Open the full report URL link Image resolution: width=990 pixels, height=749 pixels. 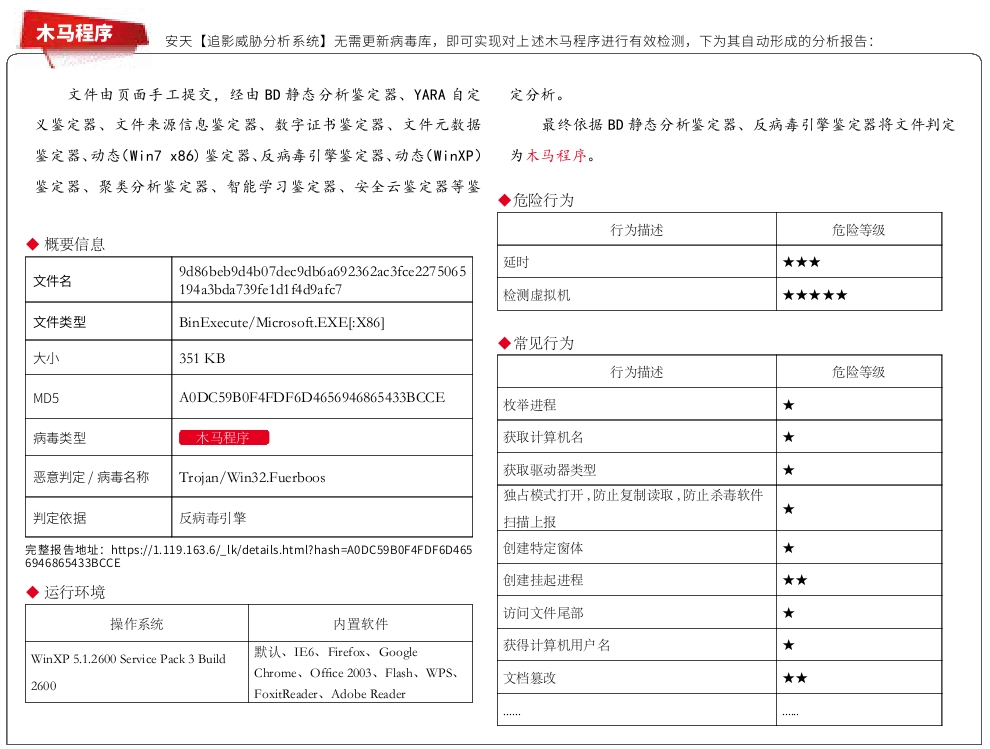(248, 556)
